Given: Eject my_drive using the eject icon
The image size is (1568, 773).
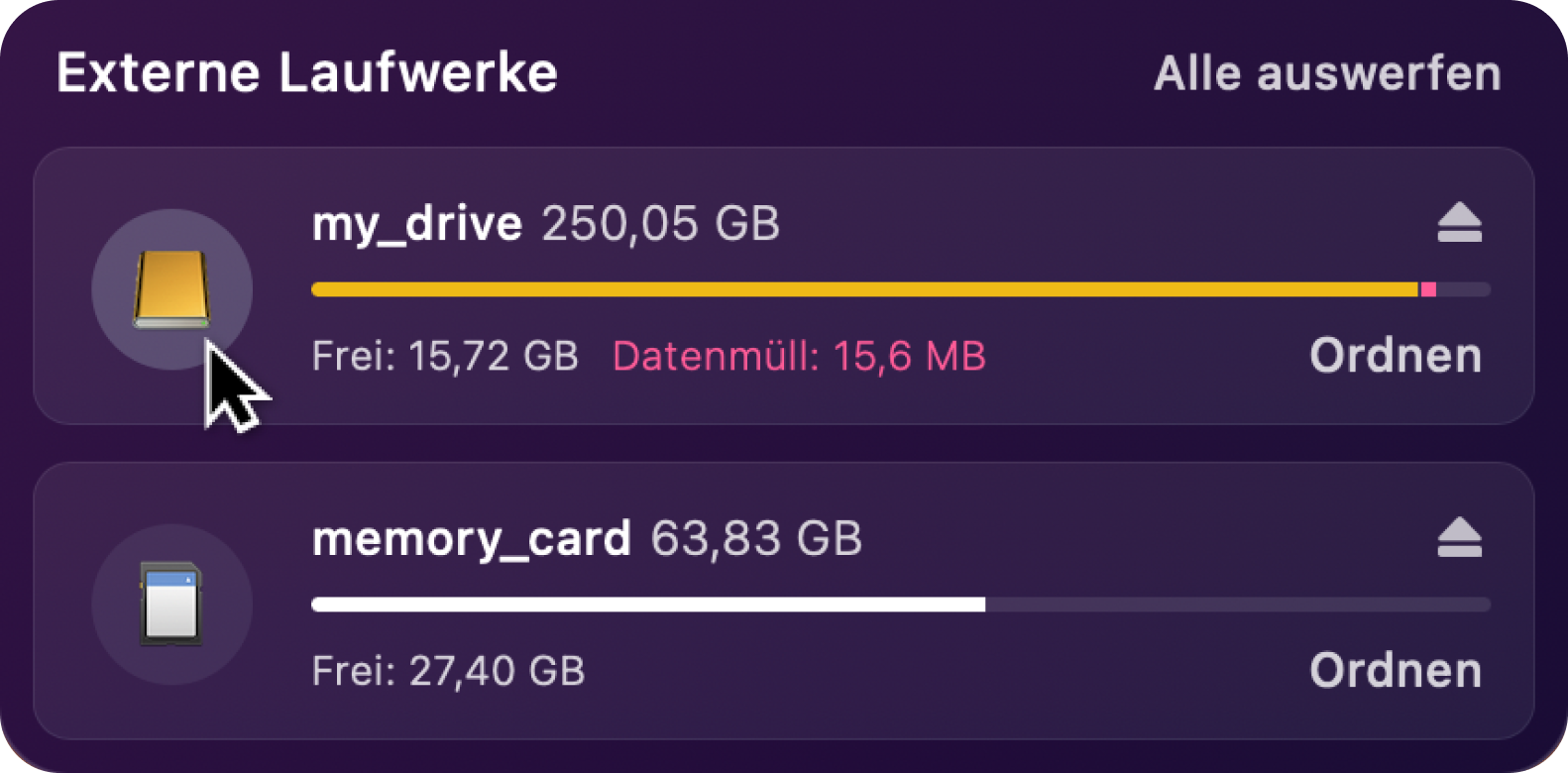Looking at the screenshot, I should point(1459,223).
